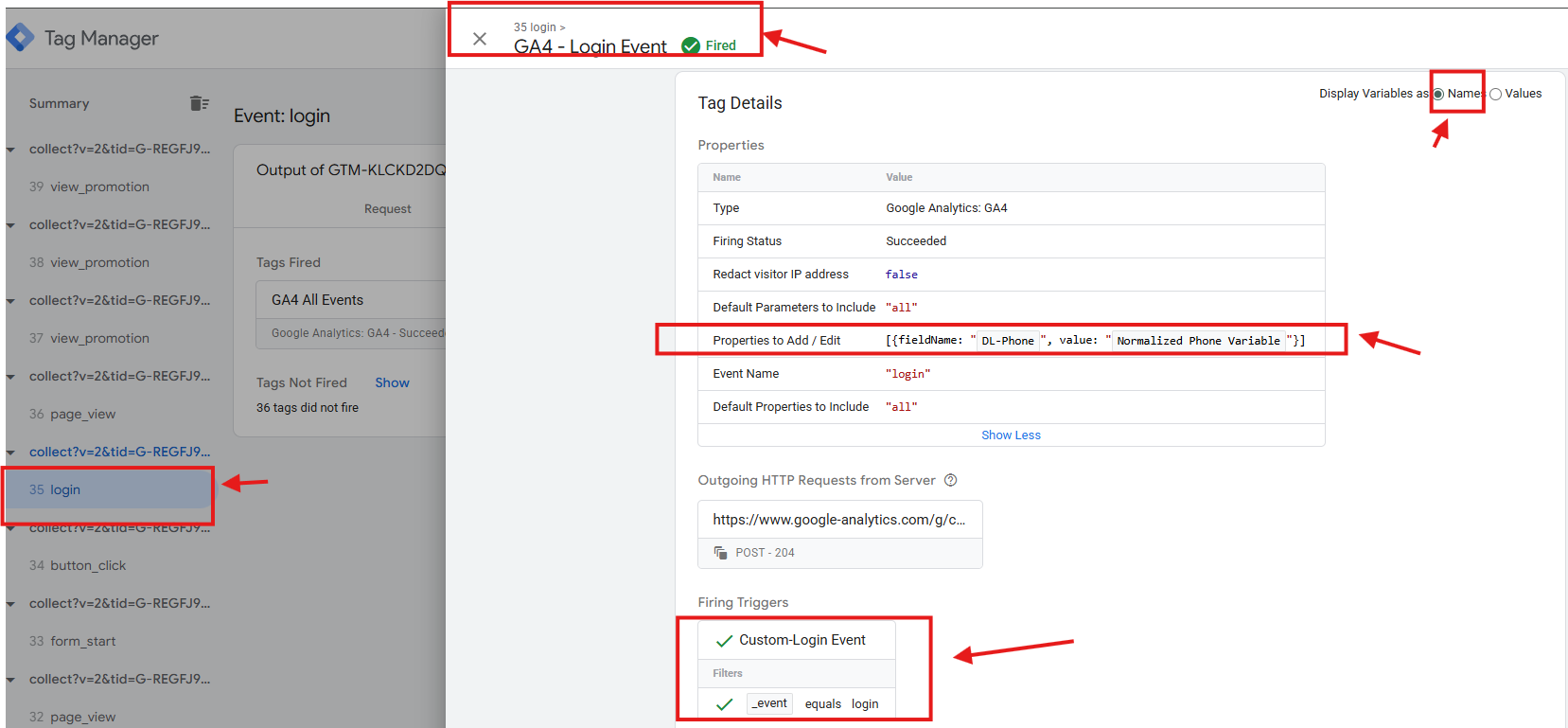Click the 36 tags did not fire text
Image resolution: width=1568 pixels, height=728 pixels.
click(x=308, y=408)
